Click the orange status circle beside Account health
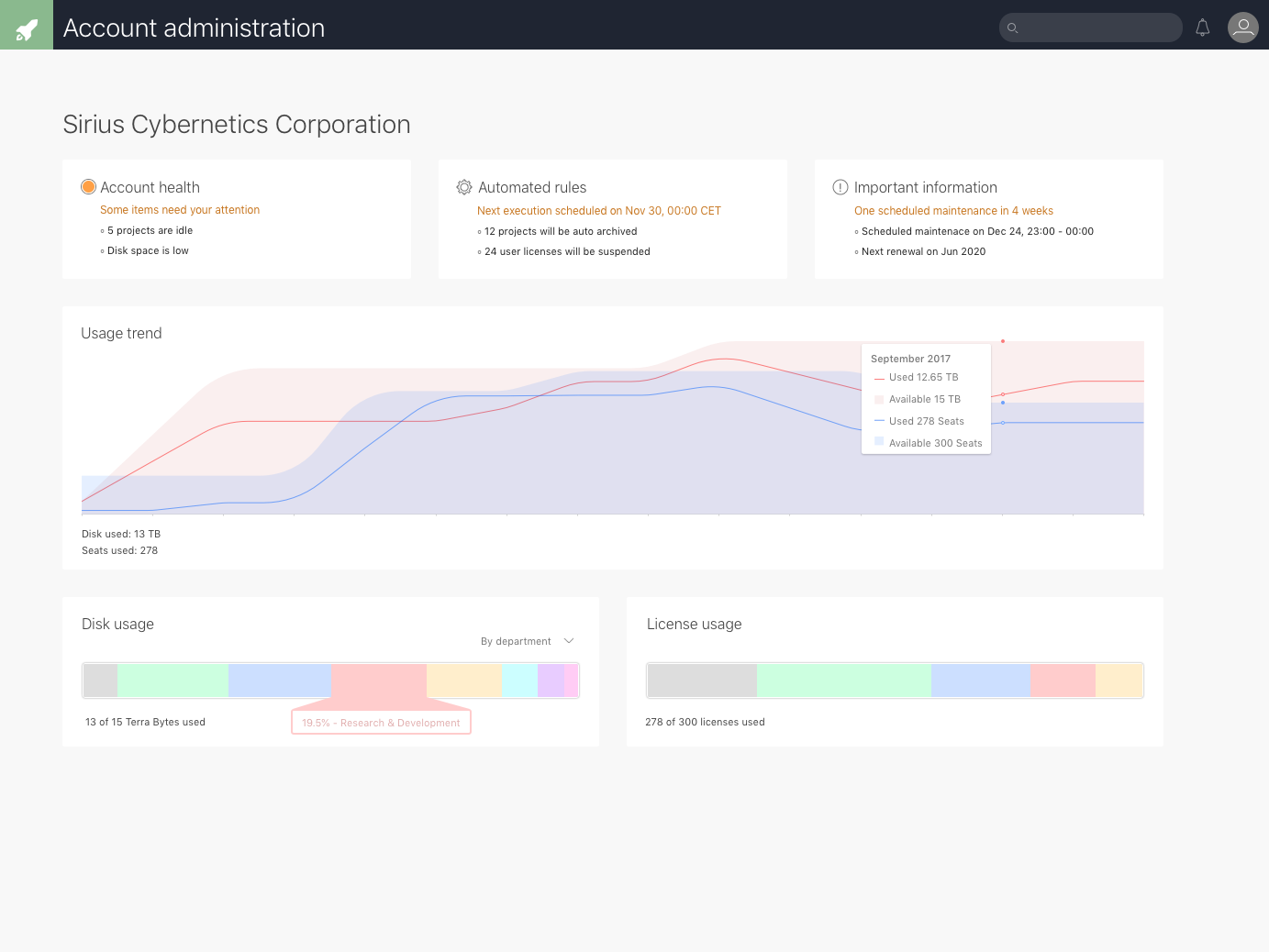The height and width of the screenshot is (952, 1269). 88,186
